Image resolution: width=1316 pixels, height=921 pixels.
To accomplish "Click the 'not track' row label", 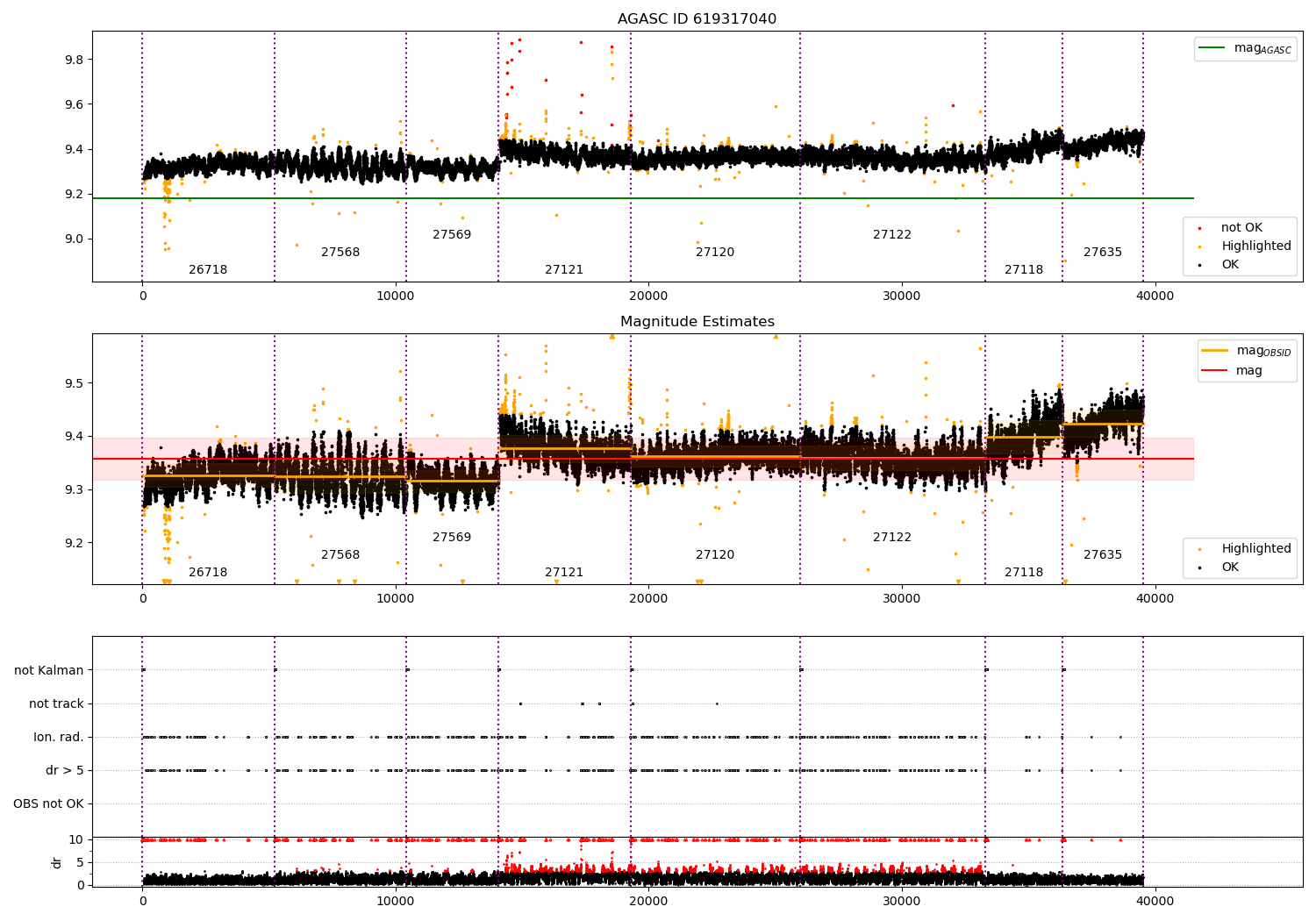I will point(56,703).
